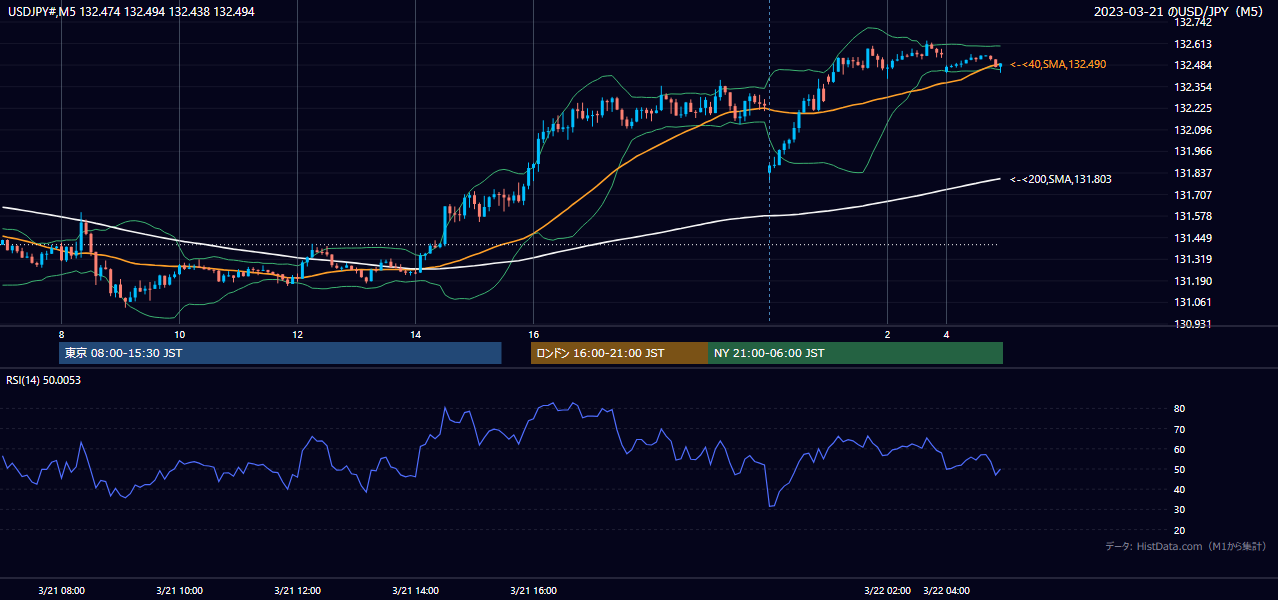The image size is (1278, 600).
Task: Click the bottom date label 3/22 04:00
Action: [946, 590]
